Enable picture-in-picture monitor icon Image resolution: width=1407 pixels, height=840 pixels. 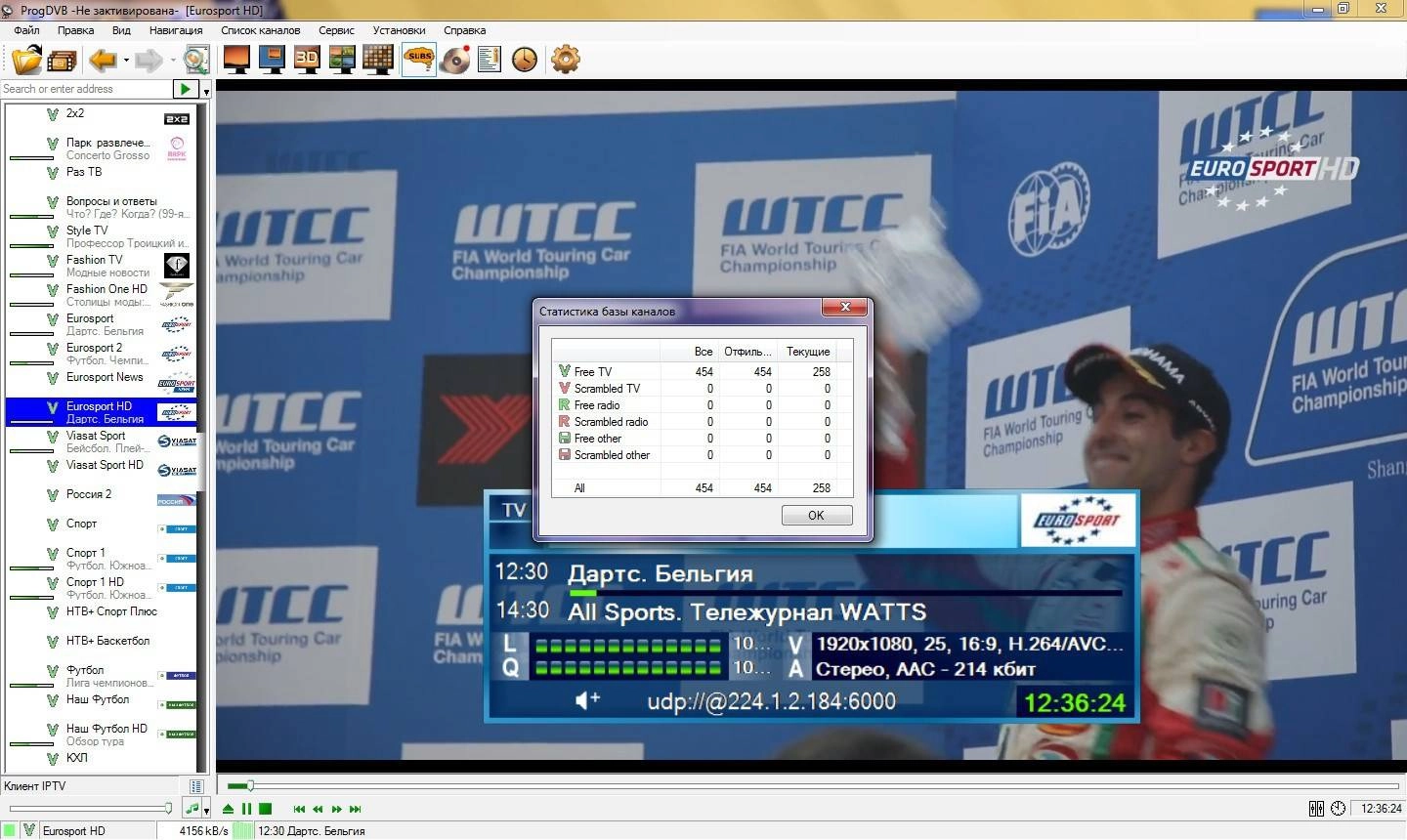(272, 60)
